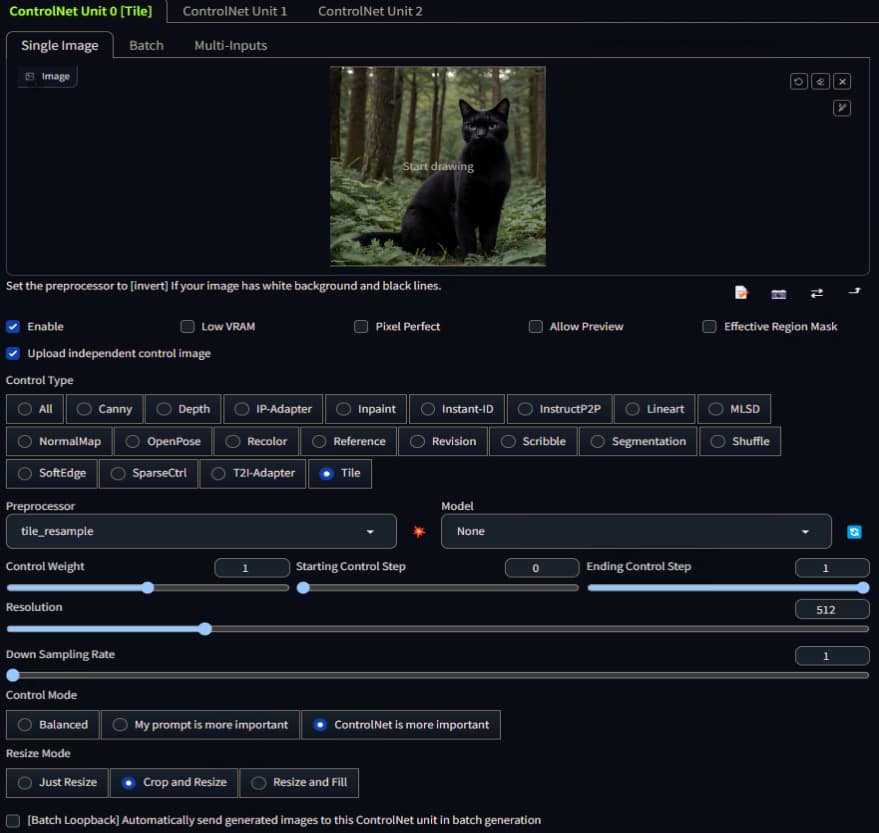Select the Canny control type
The width and height of the screenshot is (879, 833).
104,409
